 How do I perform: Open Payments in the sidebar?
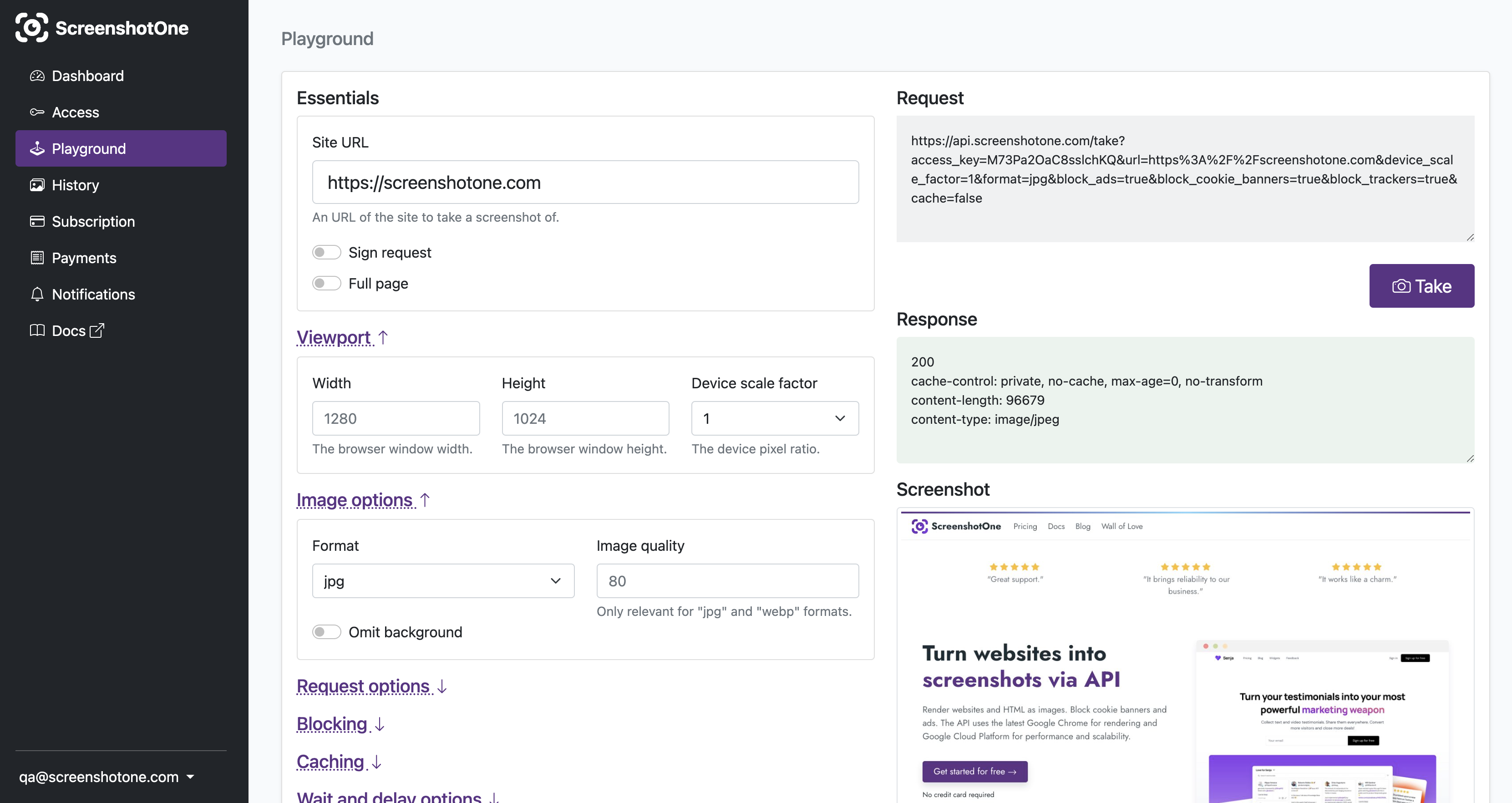[x=121, y=258]
